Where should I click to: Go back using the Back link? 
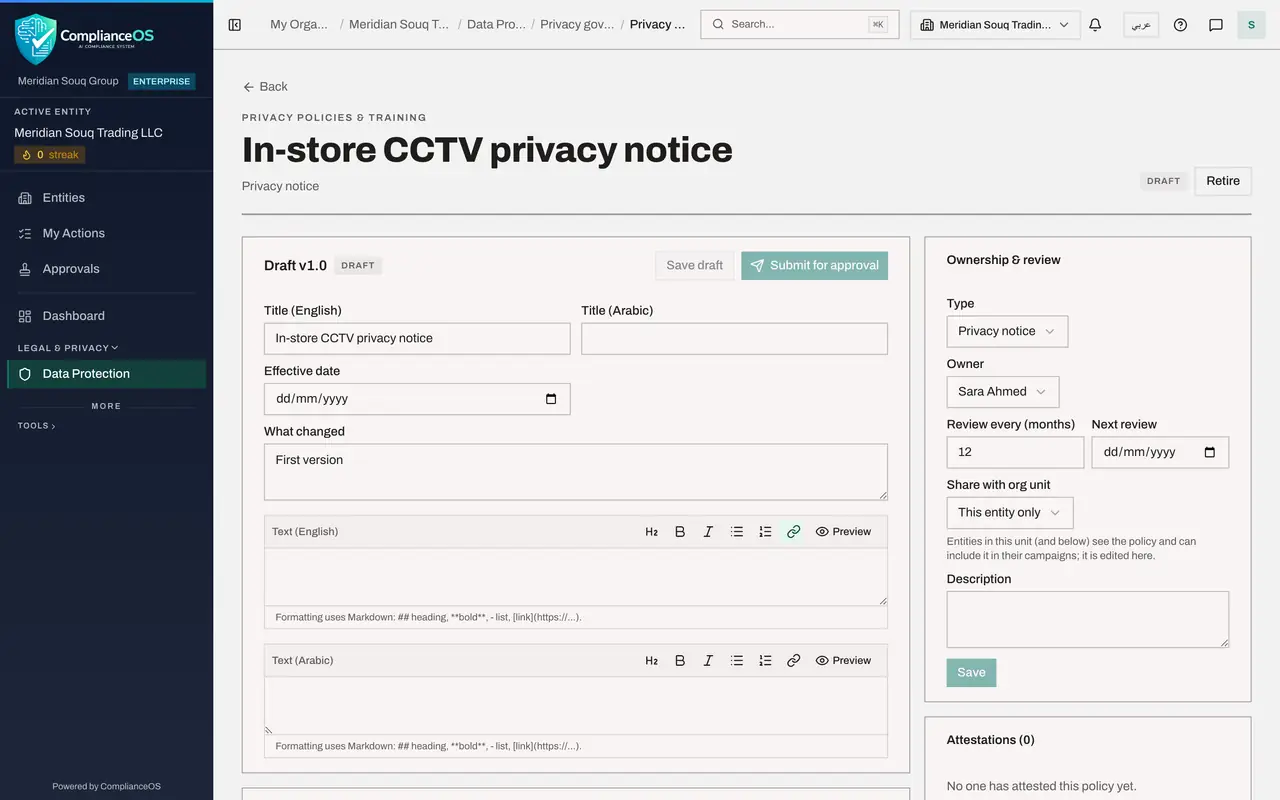(x=265, y=87)
